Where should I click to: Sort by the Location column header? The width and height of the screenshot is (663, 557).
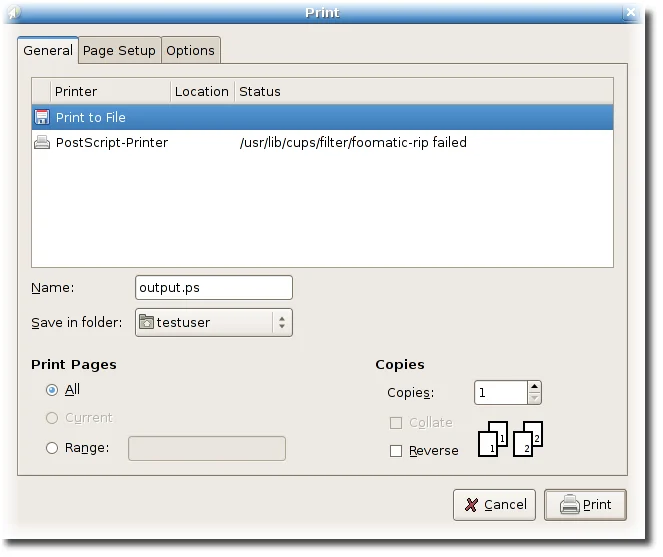(202, 91)
